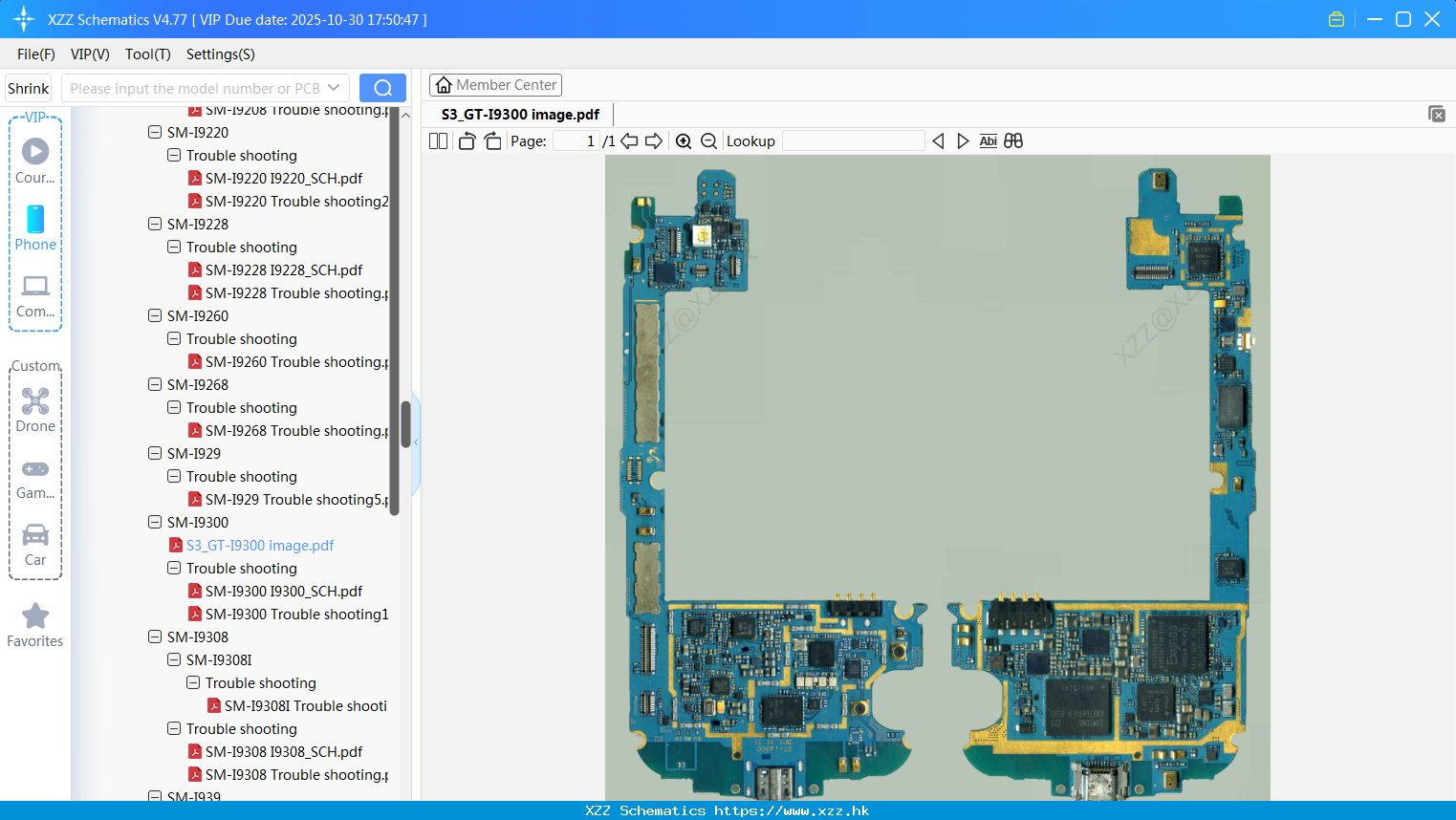
Task: Find previous lookup match triangle
Action: pyautogui.click(x=938, y=140)
